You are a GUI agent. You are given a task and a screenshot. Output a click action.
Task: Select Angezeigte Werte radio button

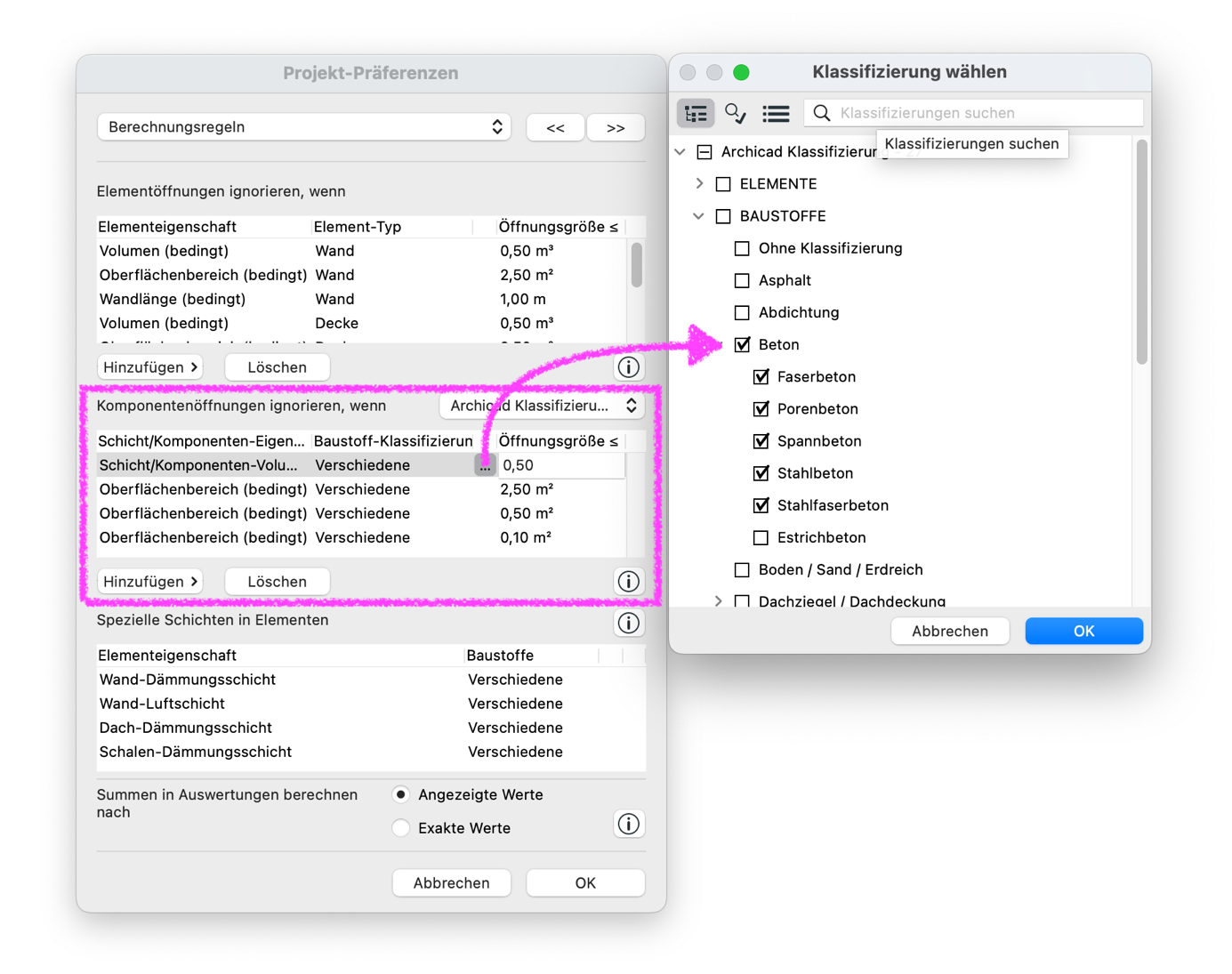click(401, 794)
